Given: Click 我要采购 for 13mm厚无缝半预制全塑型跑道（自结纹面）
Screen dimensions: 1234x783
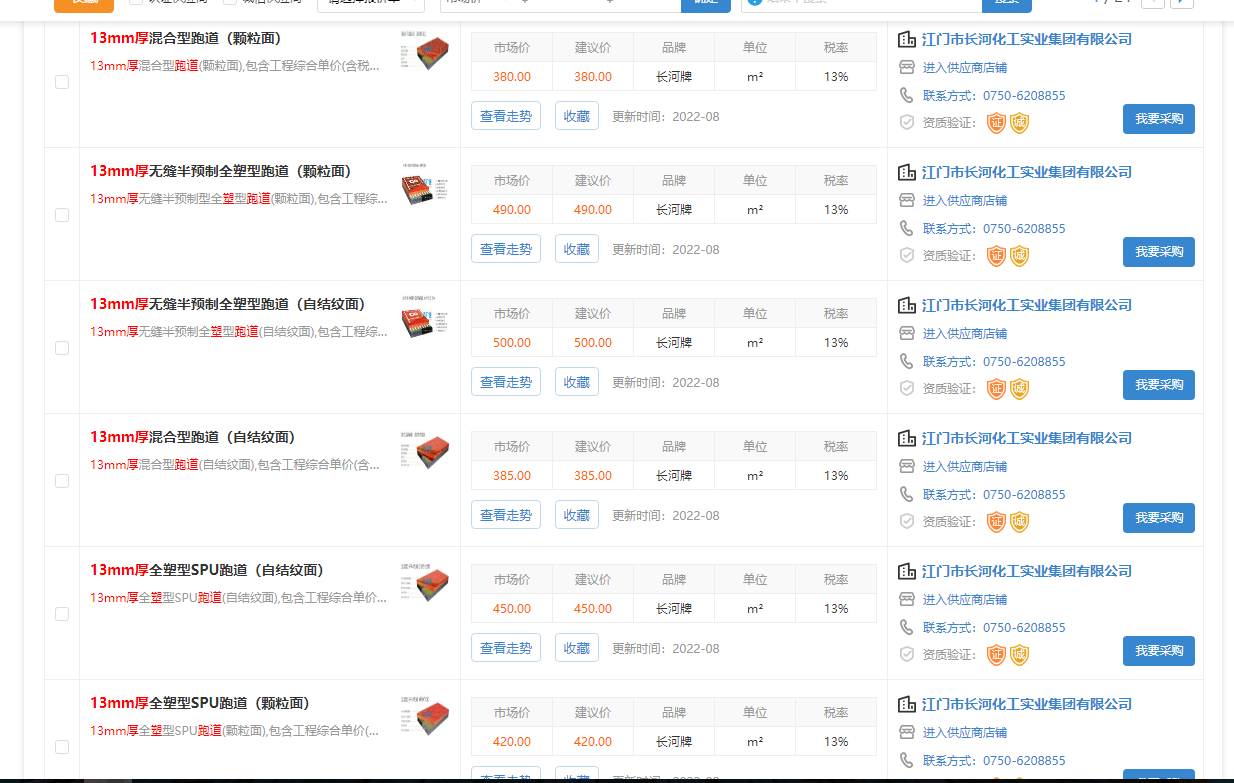Looking at the screenshot, I should click(x=1159, y=385).
